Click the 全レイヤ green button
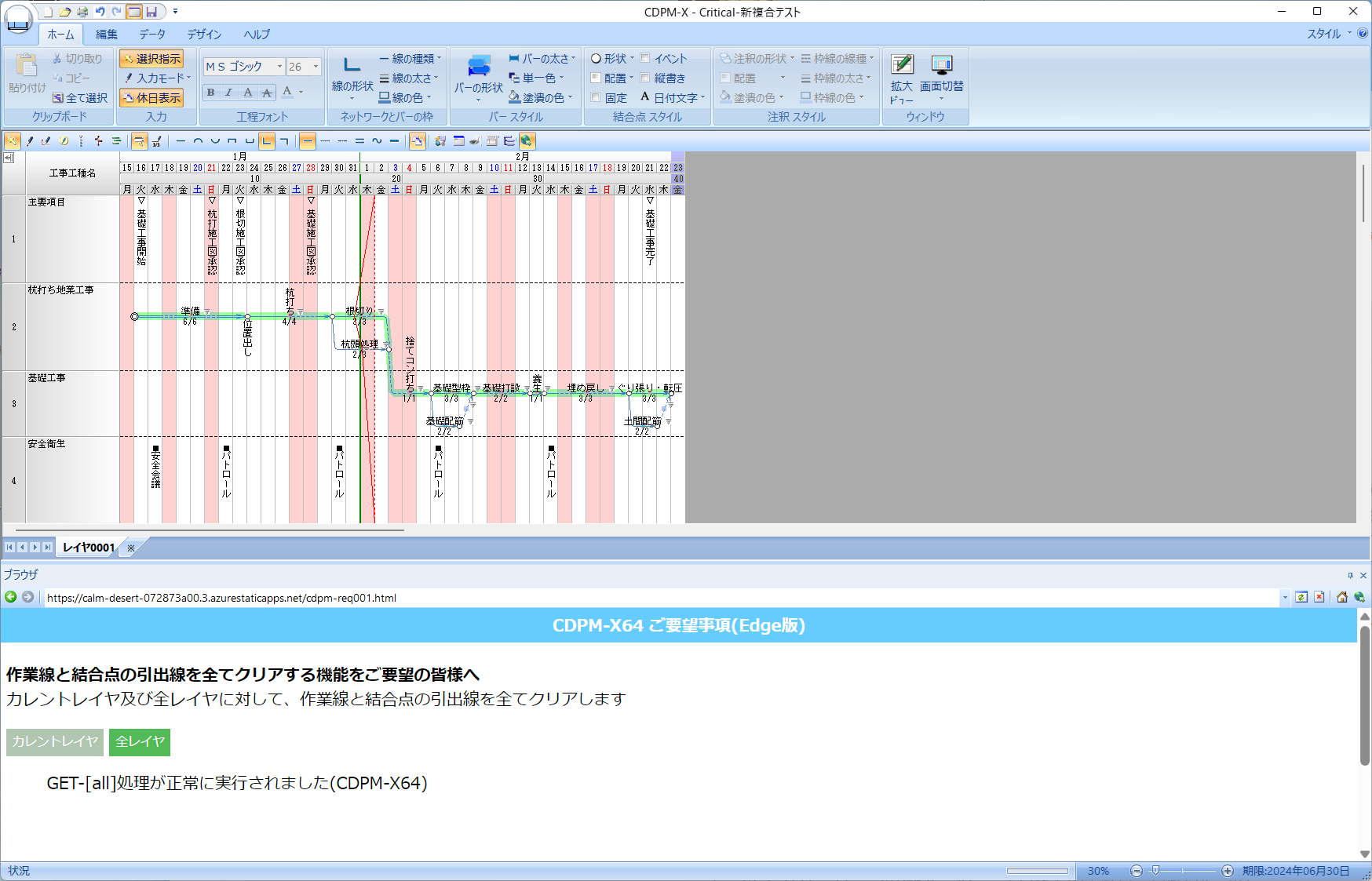Viewport: 1372px width, 881px height. pyautogui.click(x=139, y=742)
